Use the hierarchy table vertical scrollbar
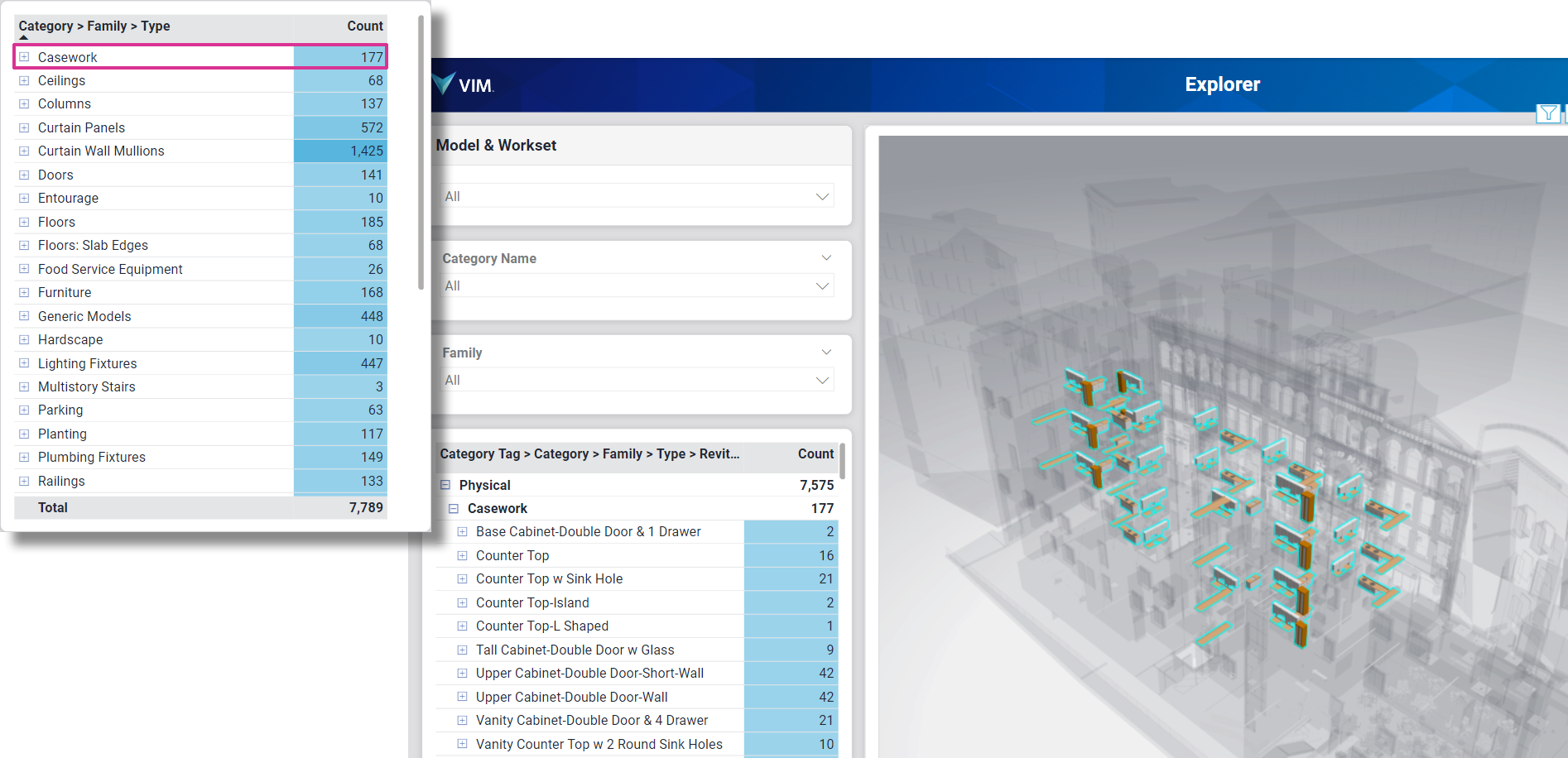1568x758 pixels. tap(842, 462)
